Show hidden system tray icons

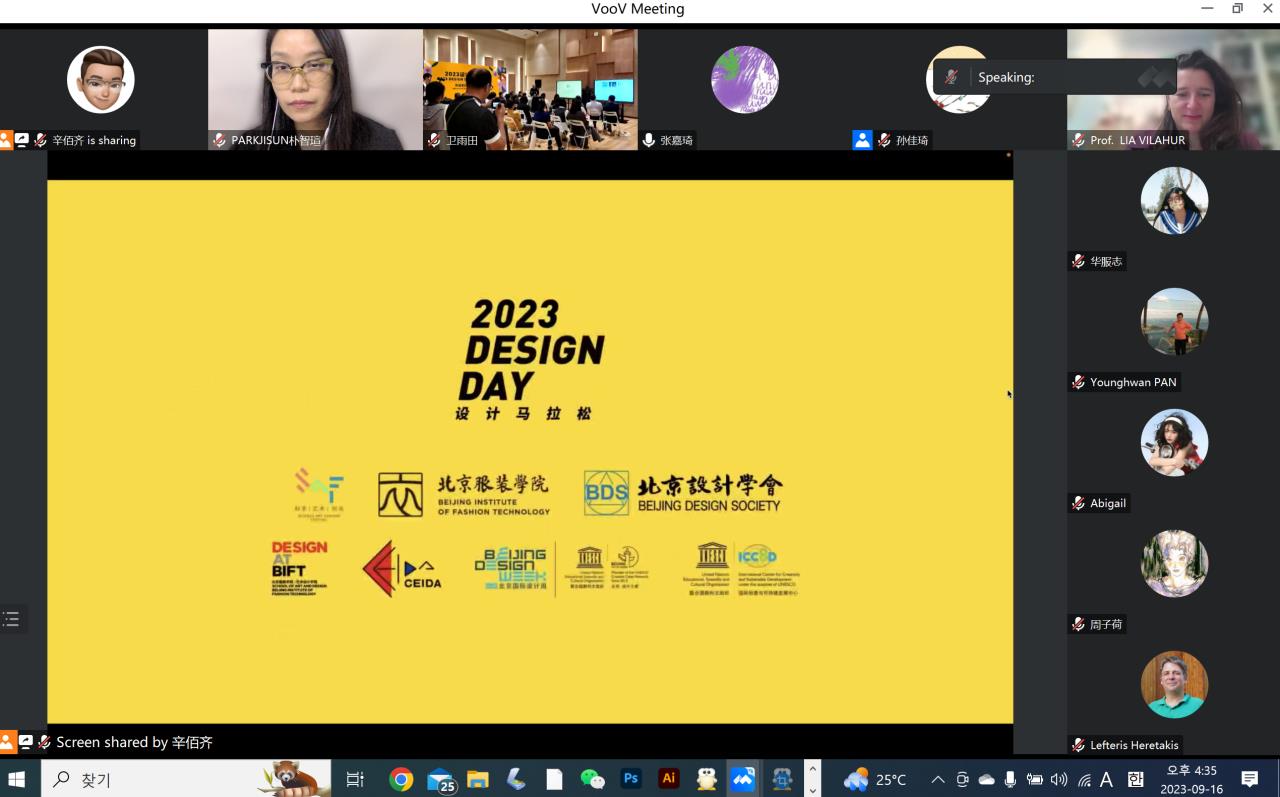click(x=937, y=779)
